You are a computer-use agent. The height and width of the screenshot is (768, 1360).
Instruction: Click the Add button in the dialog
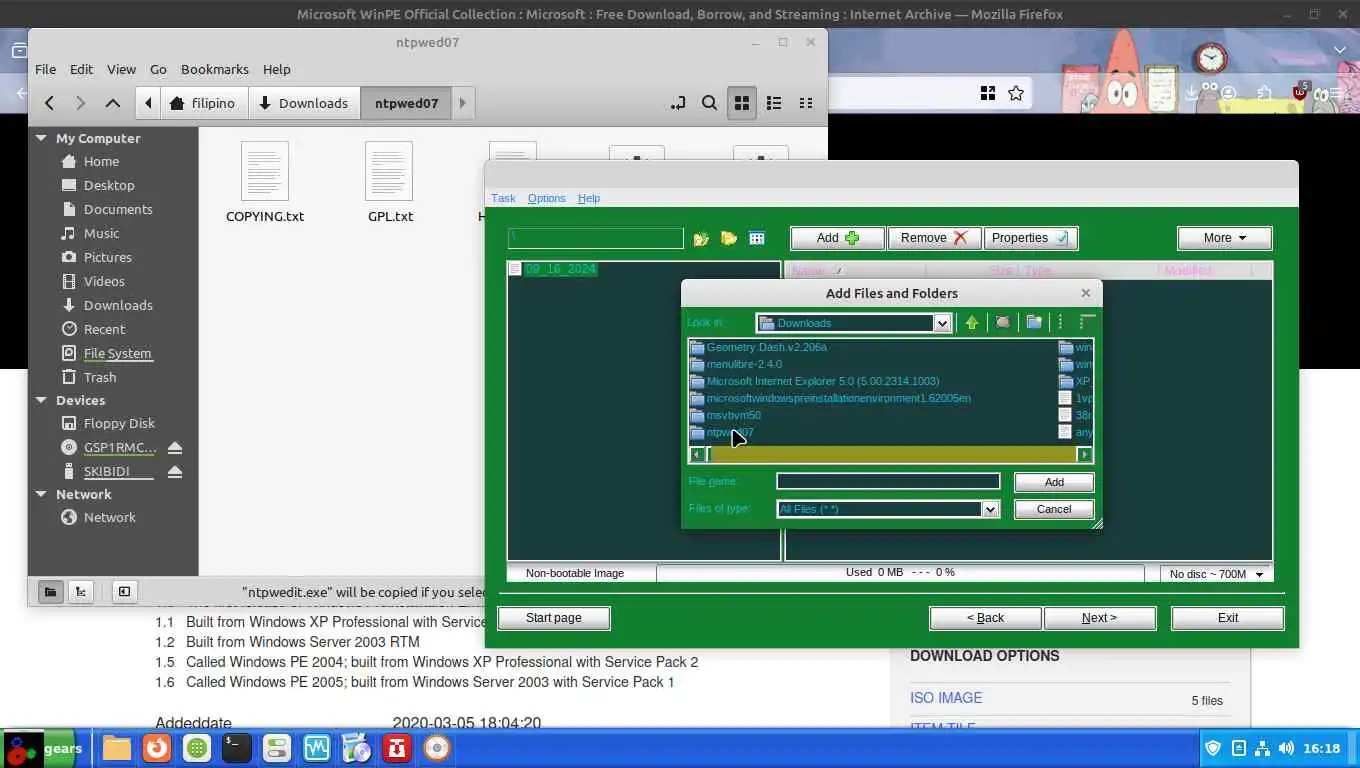[1054, 482]
